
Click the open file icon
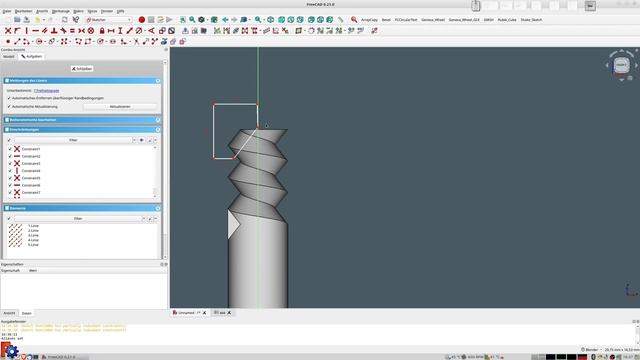[x=17, y=20]
